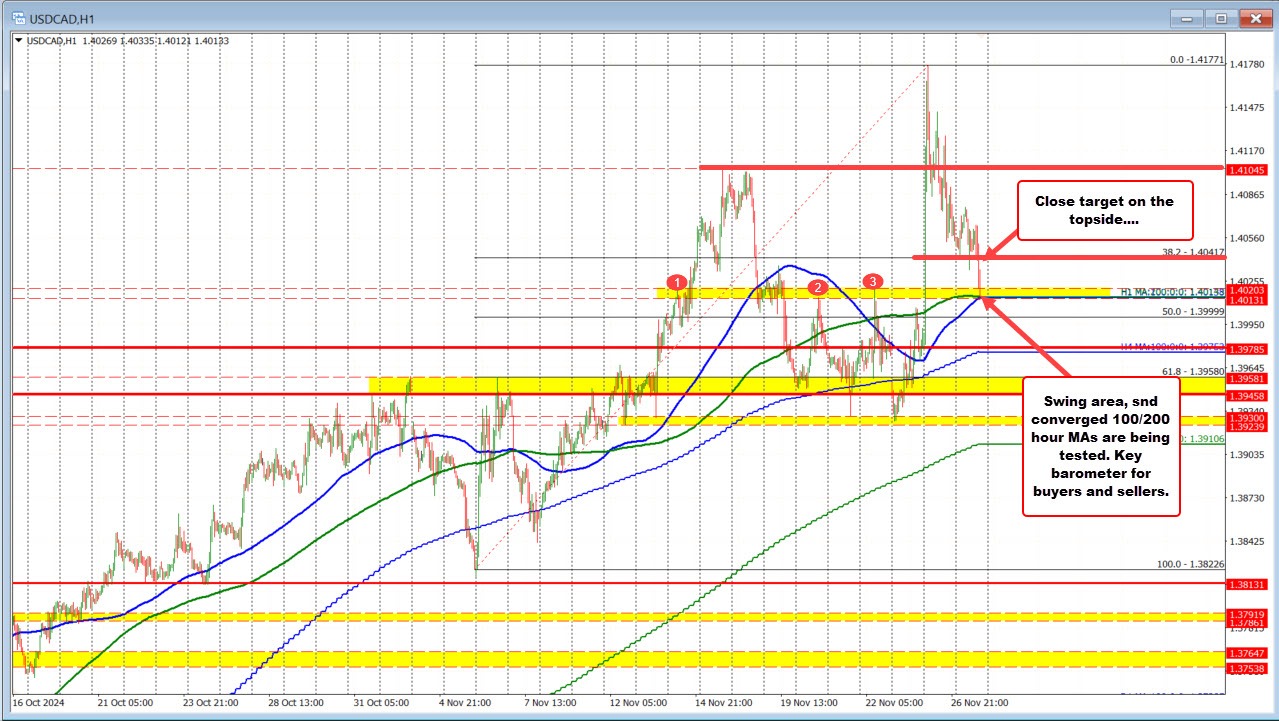Click the red arrow pointing at the converged MAs

(x=1003, y=322)
